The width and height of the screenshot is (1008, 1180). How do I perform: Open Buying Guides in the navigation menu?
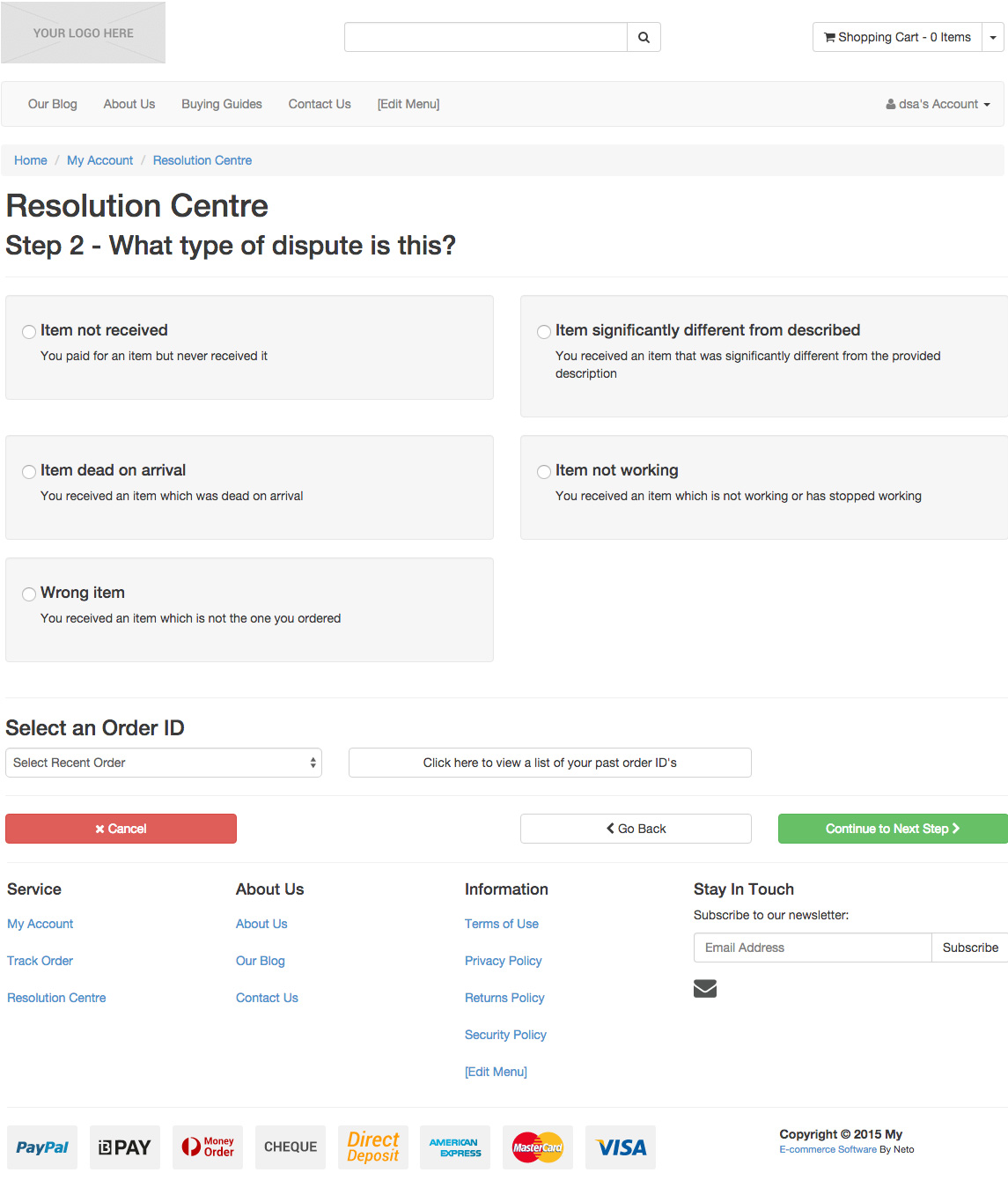click(x=222, y=104)
